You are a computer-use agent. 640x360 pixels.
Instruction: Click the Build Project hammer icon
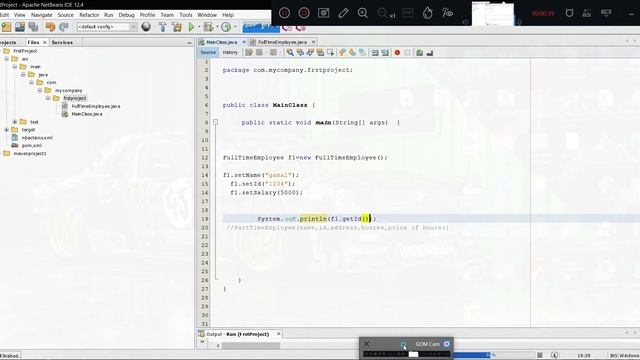coord(163,27)
